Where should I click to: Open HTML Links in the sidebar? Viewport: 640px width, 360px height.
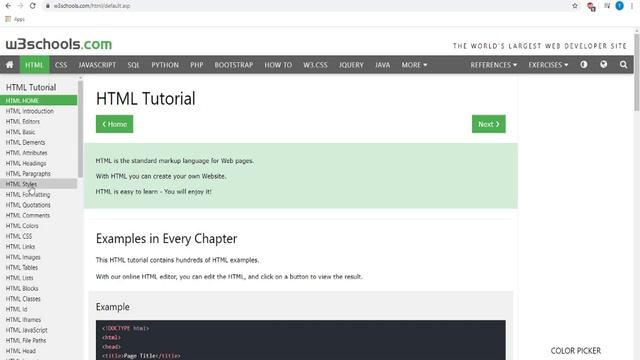pos(38,247)
